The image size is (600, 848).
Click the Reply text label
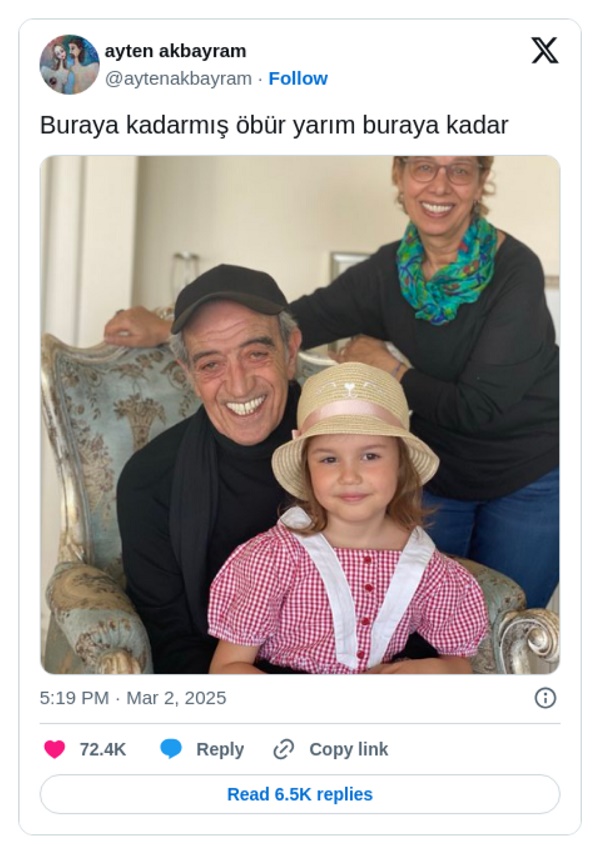click(220, 749)
